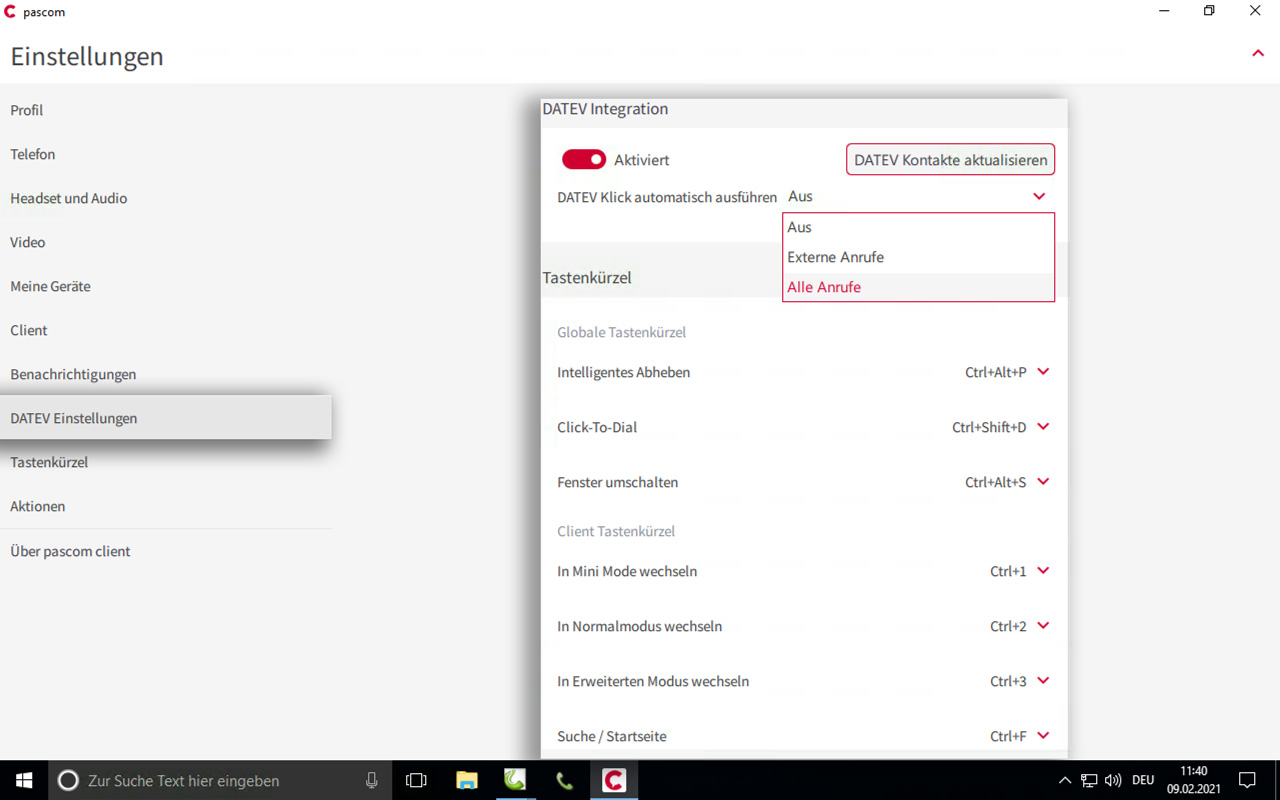
Task: Open File Explorer from taskbar
Action: tap(466, 780)
